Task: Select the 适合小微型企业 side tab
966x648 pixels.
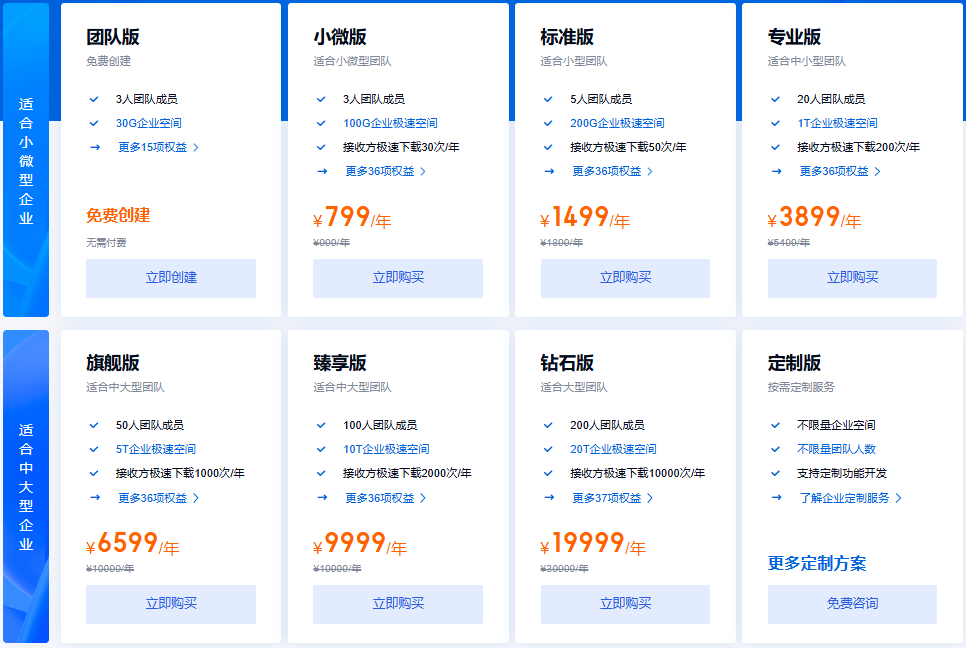Action: [26, 160]
